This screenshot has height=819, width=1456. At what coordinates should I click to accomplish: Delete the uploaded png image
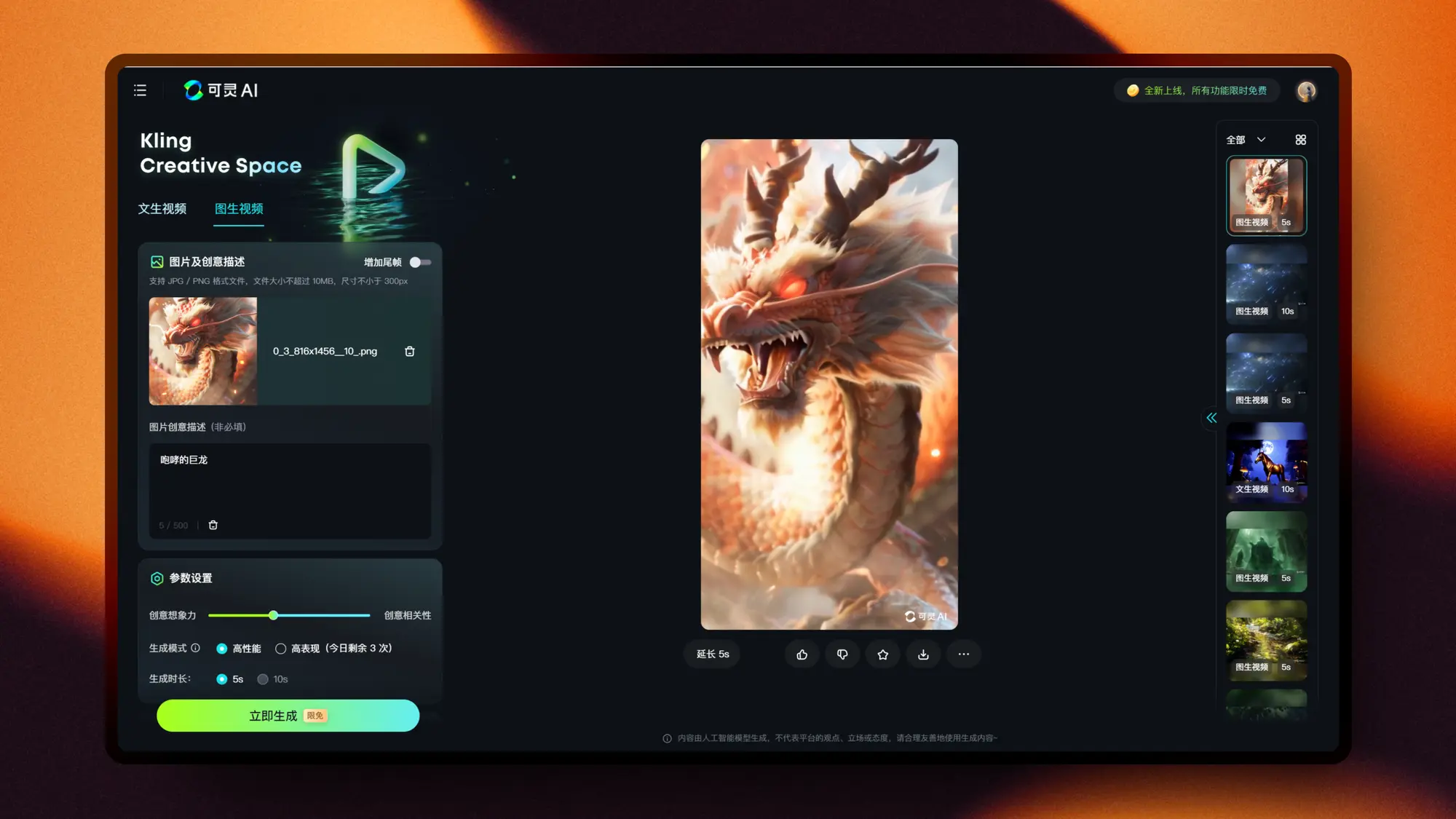410,351
